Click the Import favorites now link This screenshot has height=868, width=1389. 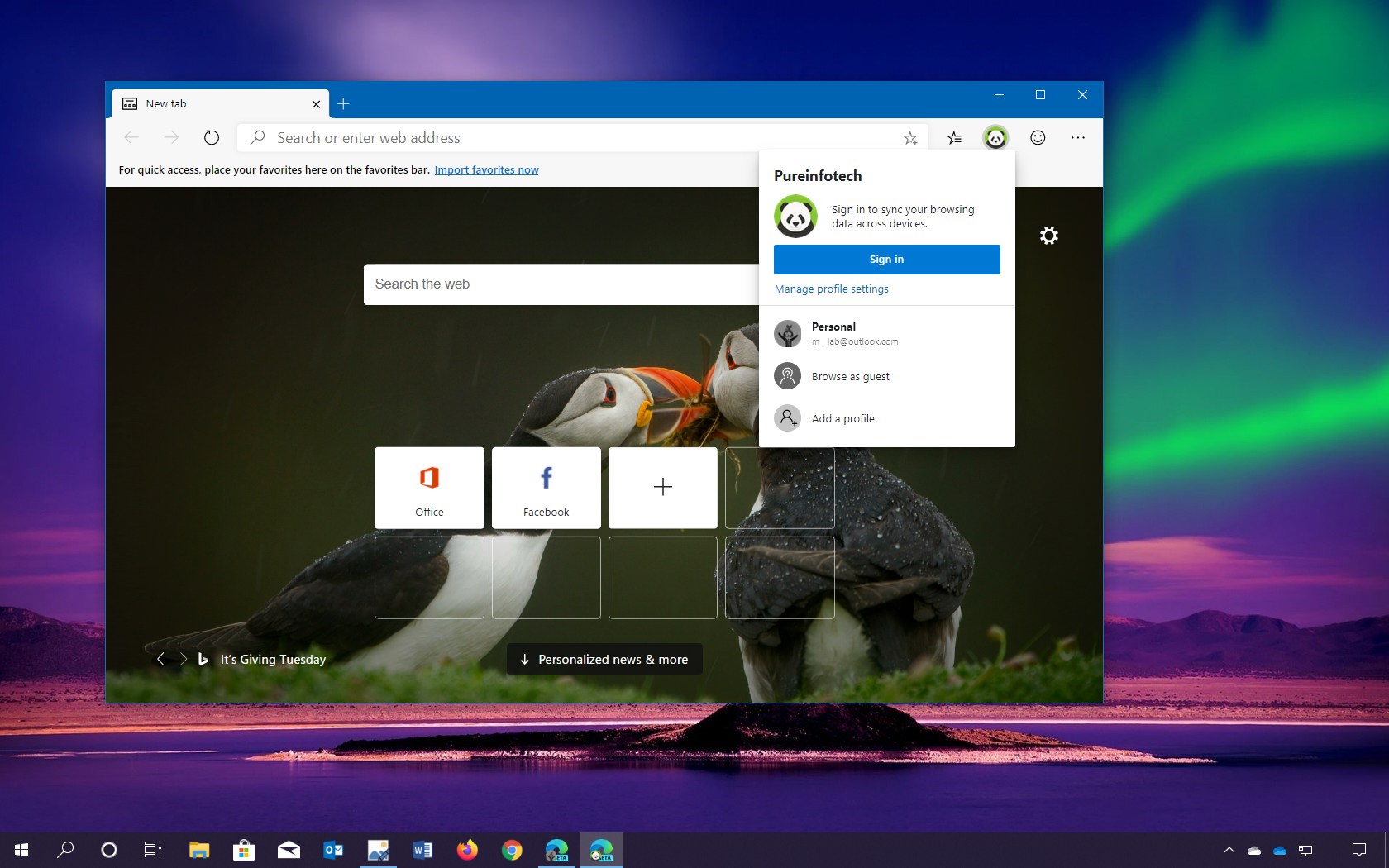click(486, 169)
